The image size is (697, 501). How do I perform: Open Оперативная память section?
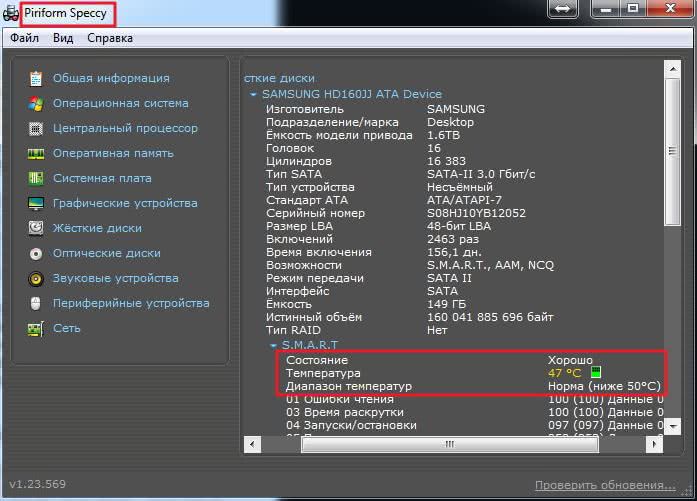pos(113,153)
